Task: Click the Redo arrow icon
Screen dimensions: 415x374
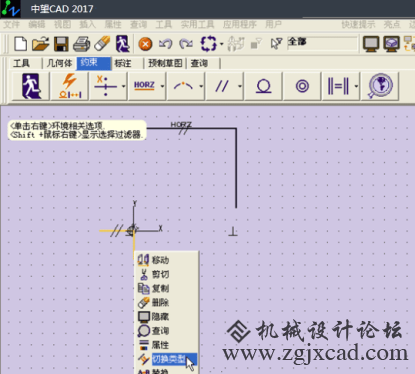Action: [x=186, y=44]
